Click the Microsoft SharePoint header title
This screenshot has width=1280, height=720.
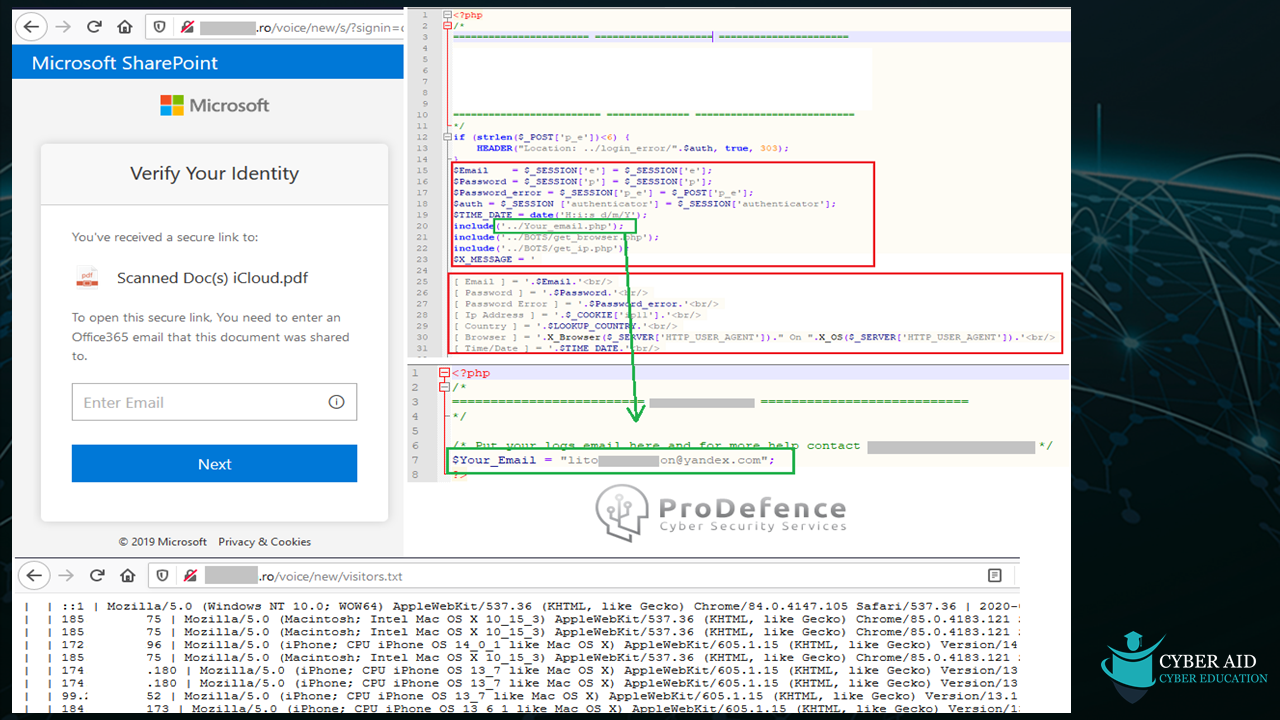(x=125, y=63)
